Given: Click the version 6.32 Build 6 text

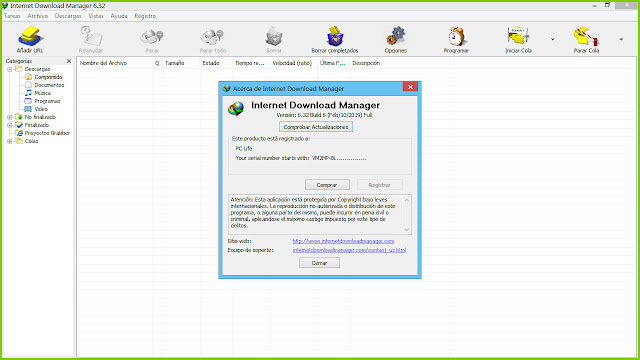Looking at the screenshot, I should [324, 115].
